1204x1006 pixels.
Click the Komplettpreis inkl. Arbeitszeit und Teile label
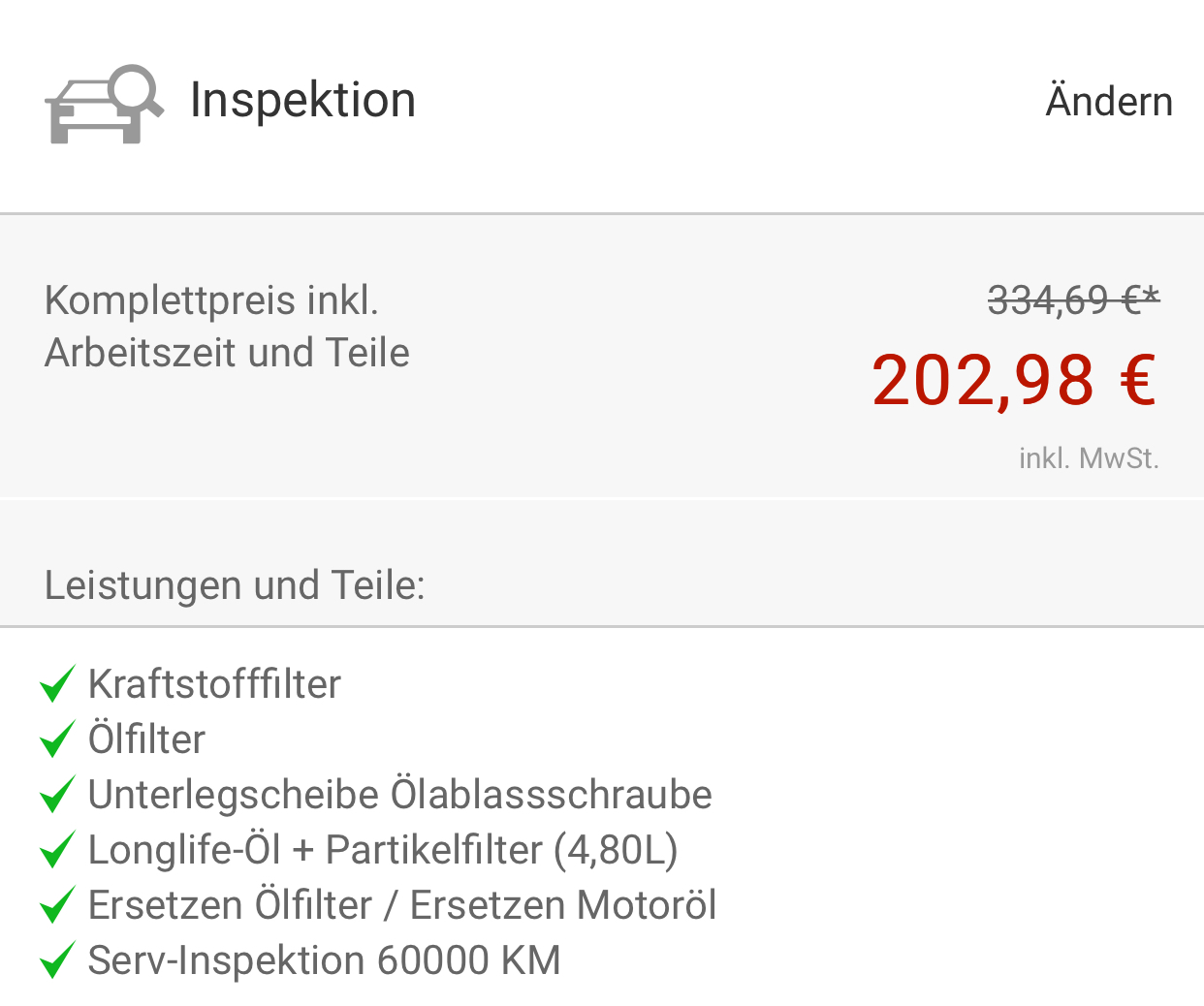(x=227, y=327)
